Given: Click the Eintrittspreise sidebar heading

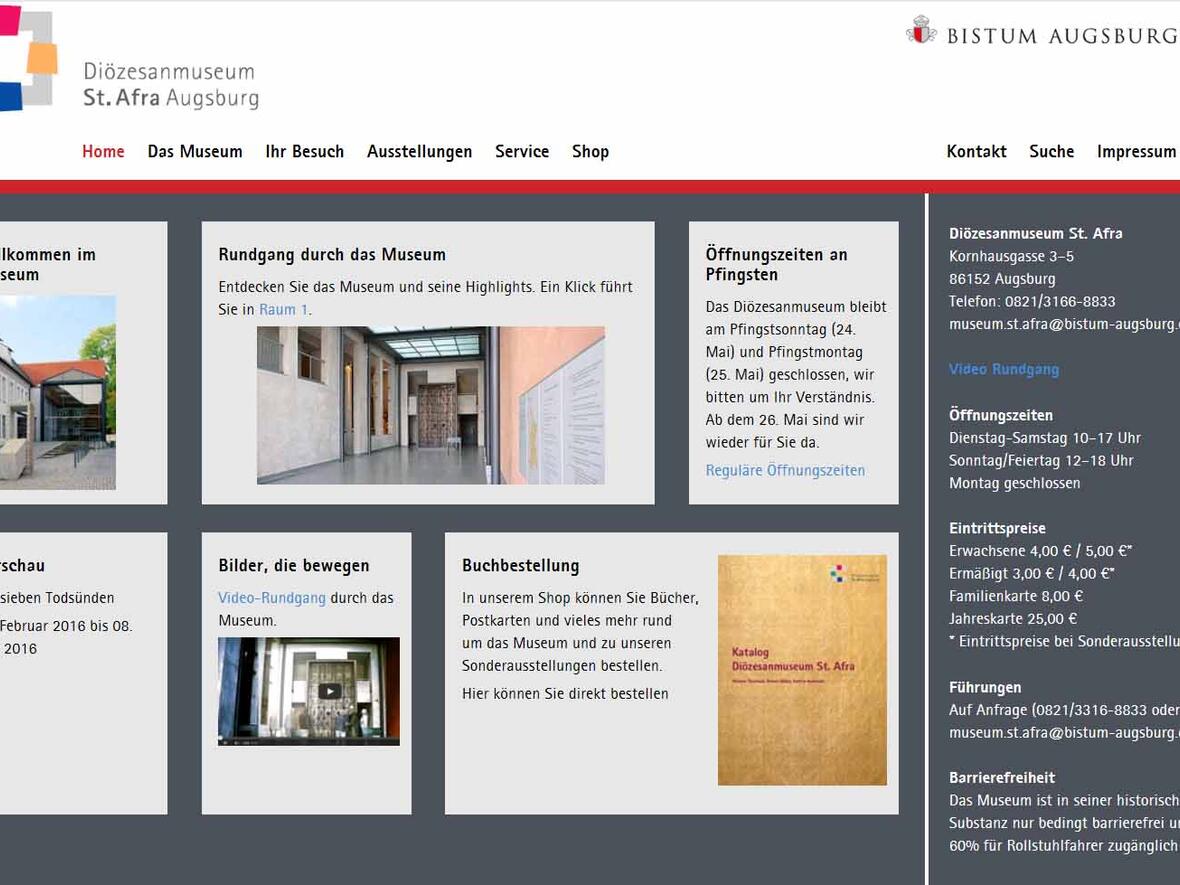Looking at the screenshot, I should coord(997,528).
